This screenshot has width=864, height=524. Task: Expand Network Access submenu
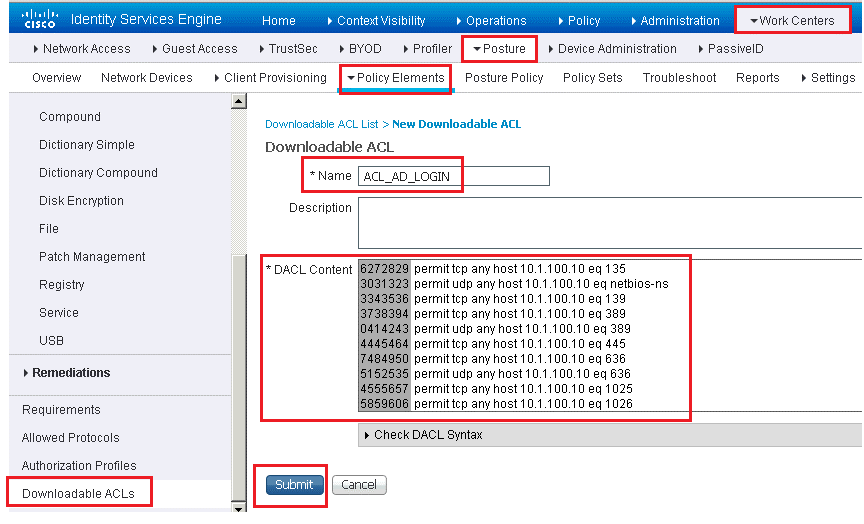pos(82,49)
